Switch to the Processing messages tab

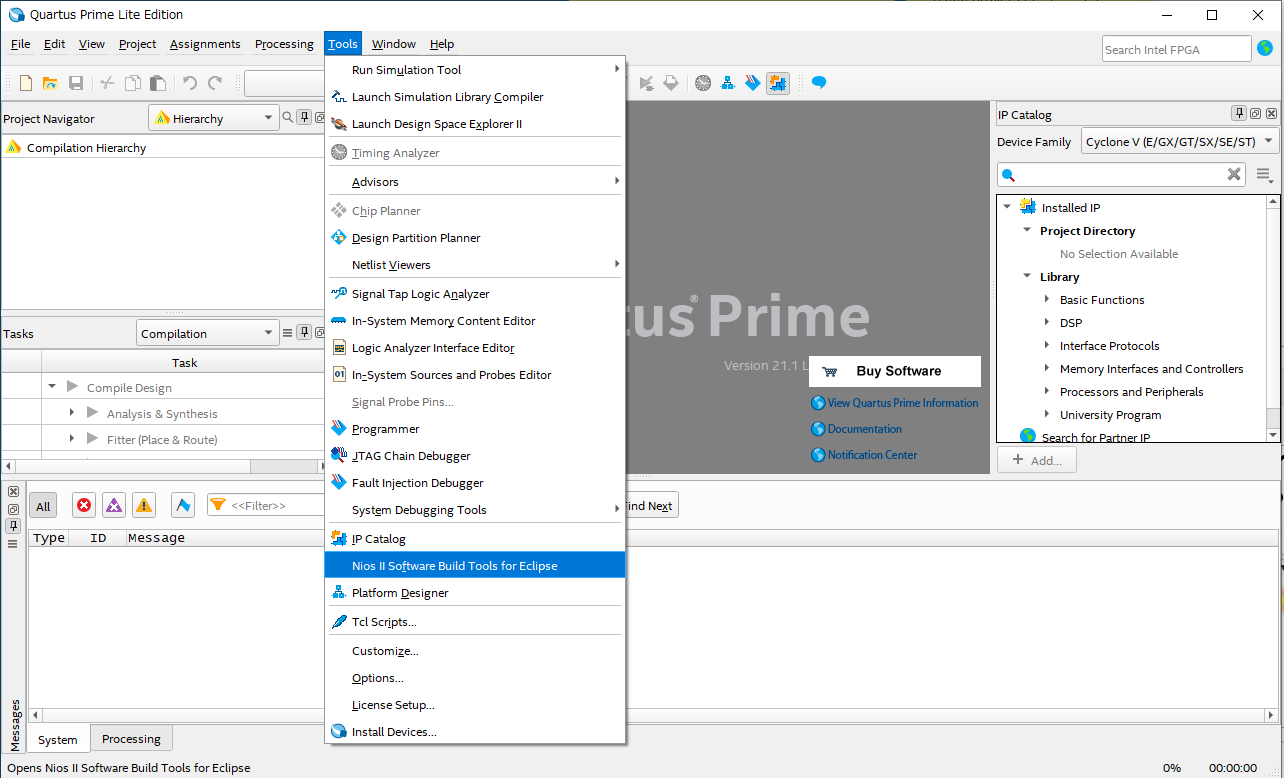[x=131, y=739]
